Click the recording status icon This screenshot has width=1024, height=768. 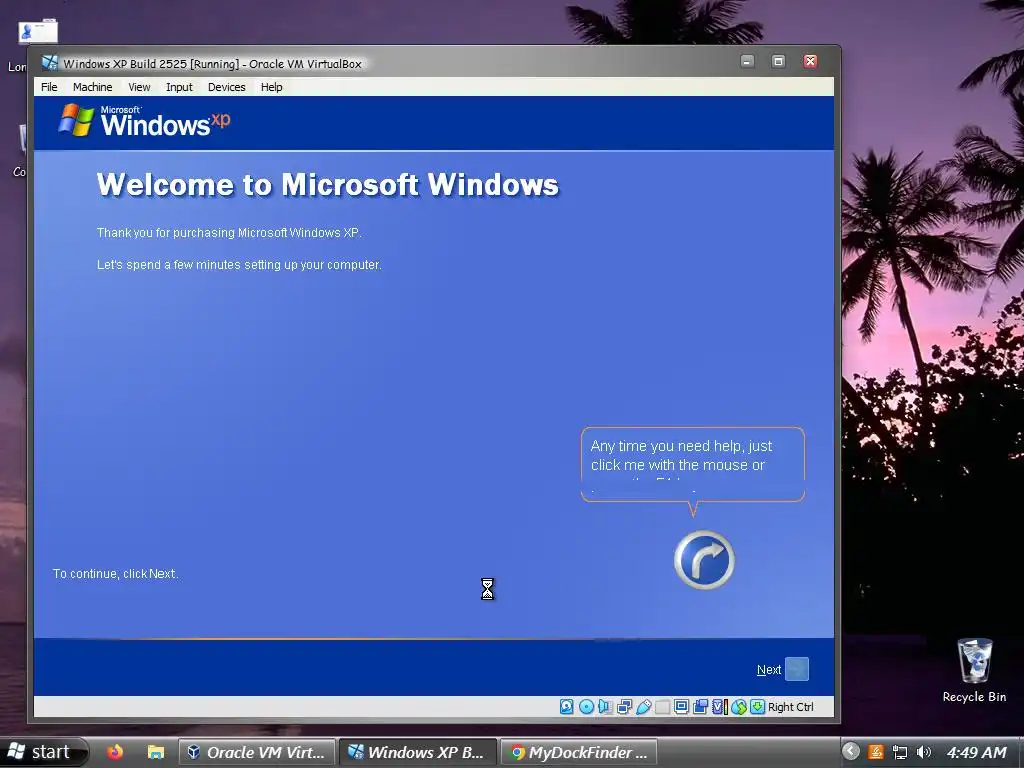point(700,707)
